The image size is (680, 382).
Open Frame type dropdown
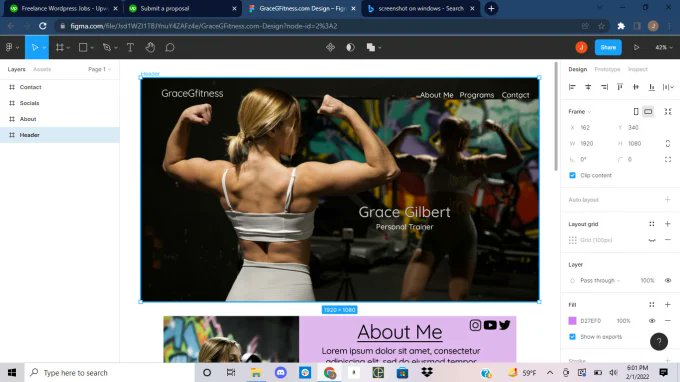coord(580,111)
